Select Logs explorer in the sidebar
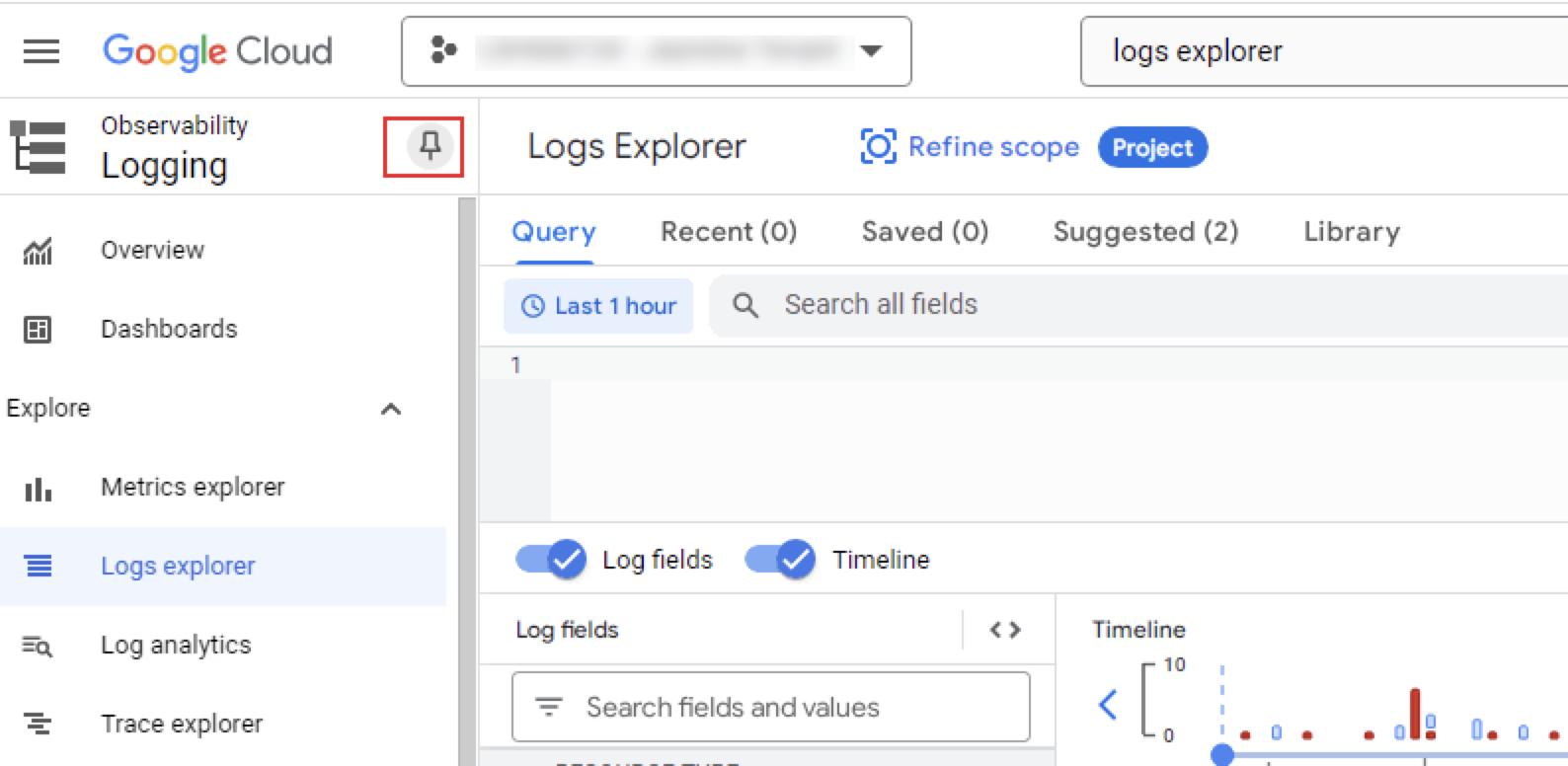1568x766 pixels. 223,566
